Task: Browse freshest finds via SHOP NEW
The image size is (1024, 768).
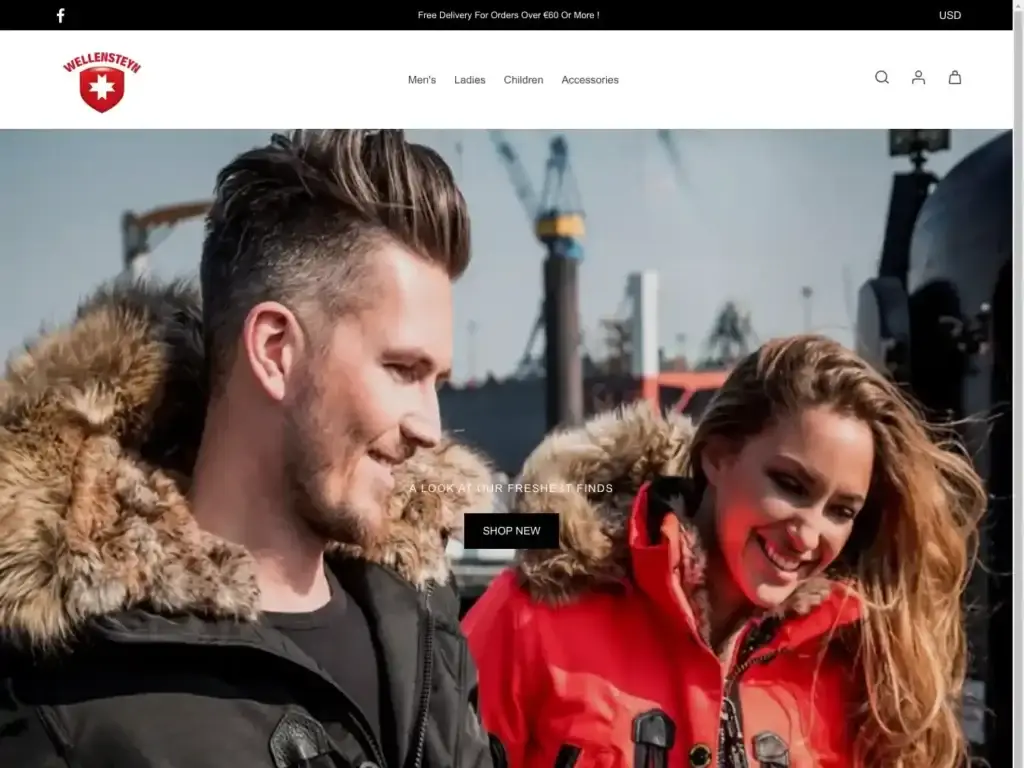Action: (511, 531)
